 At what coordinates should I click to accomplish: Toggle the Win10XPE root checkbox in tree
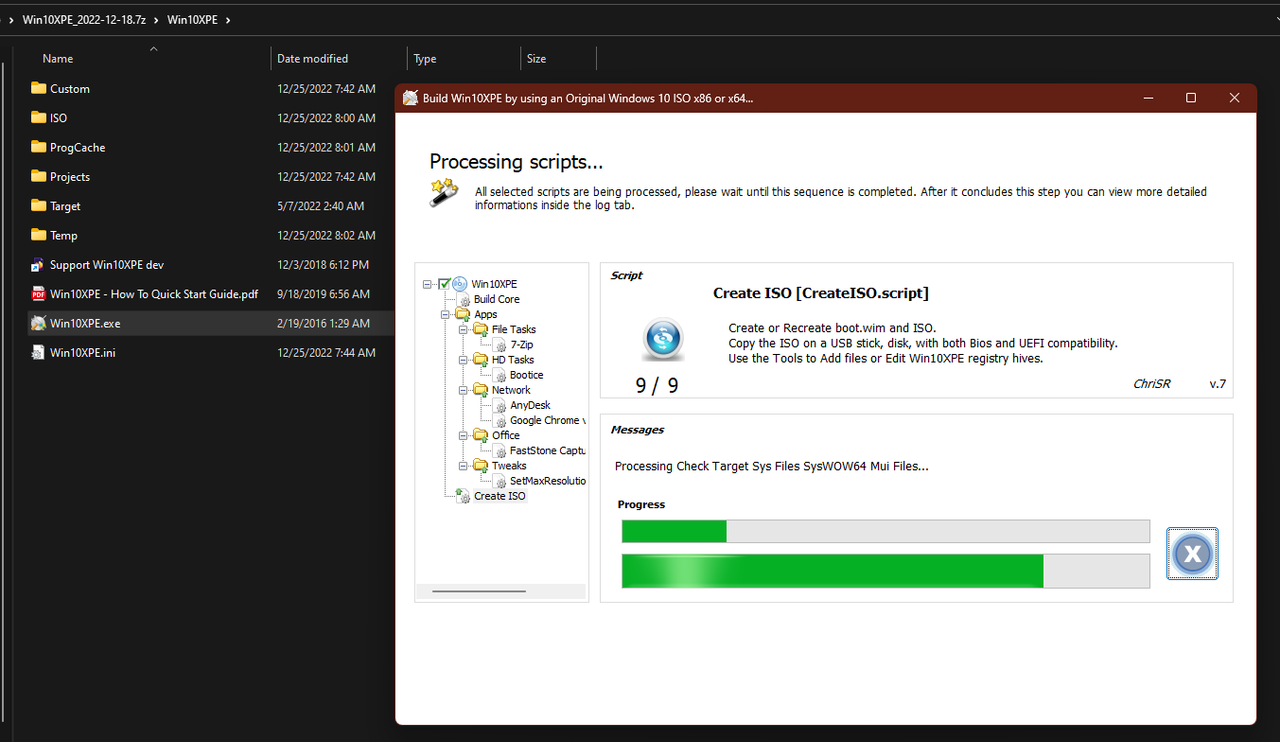tap(445, 284)
